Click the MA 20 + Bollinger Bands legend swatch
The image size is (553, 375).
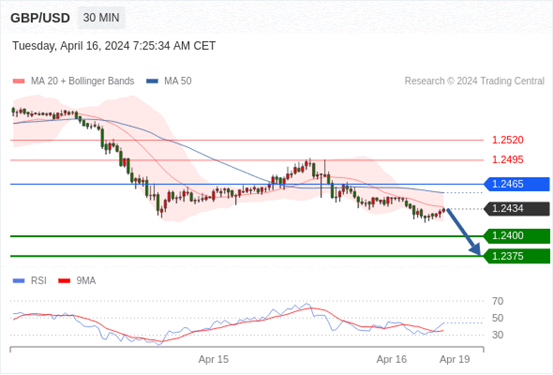(19, 81)
